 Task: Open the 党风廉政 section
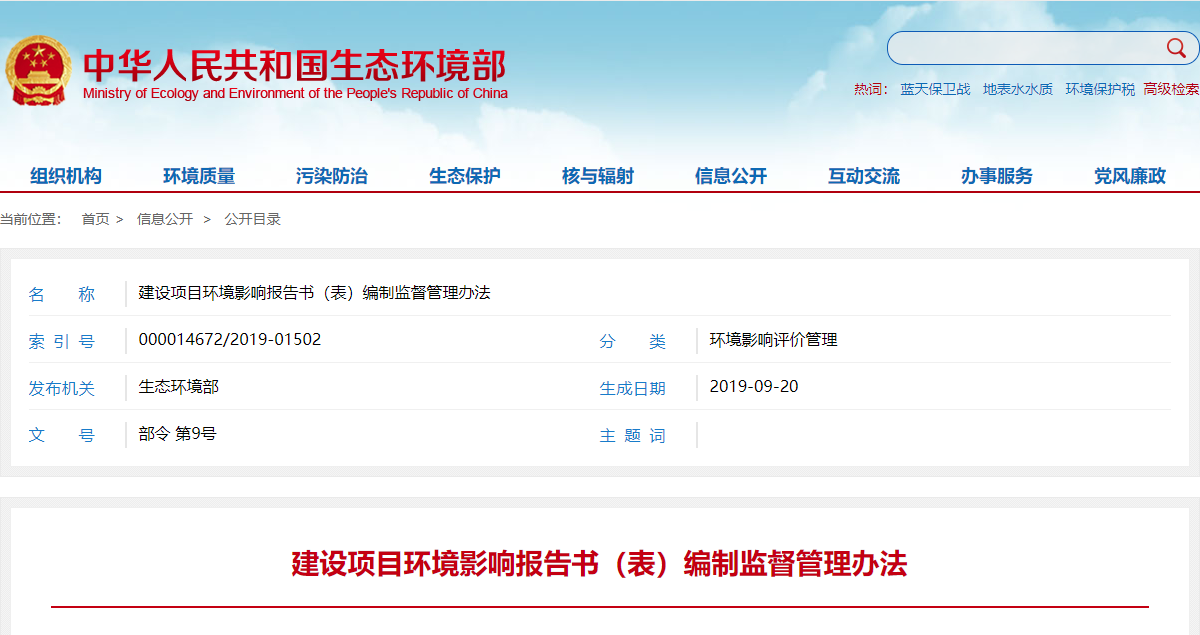click(1130, 176)
